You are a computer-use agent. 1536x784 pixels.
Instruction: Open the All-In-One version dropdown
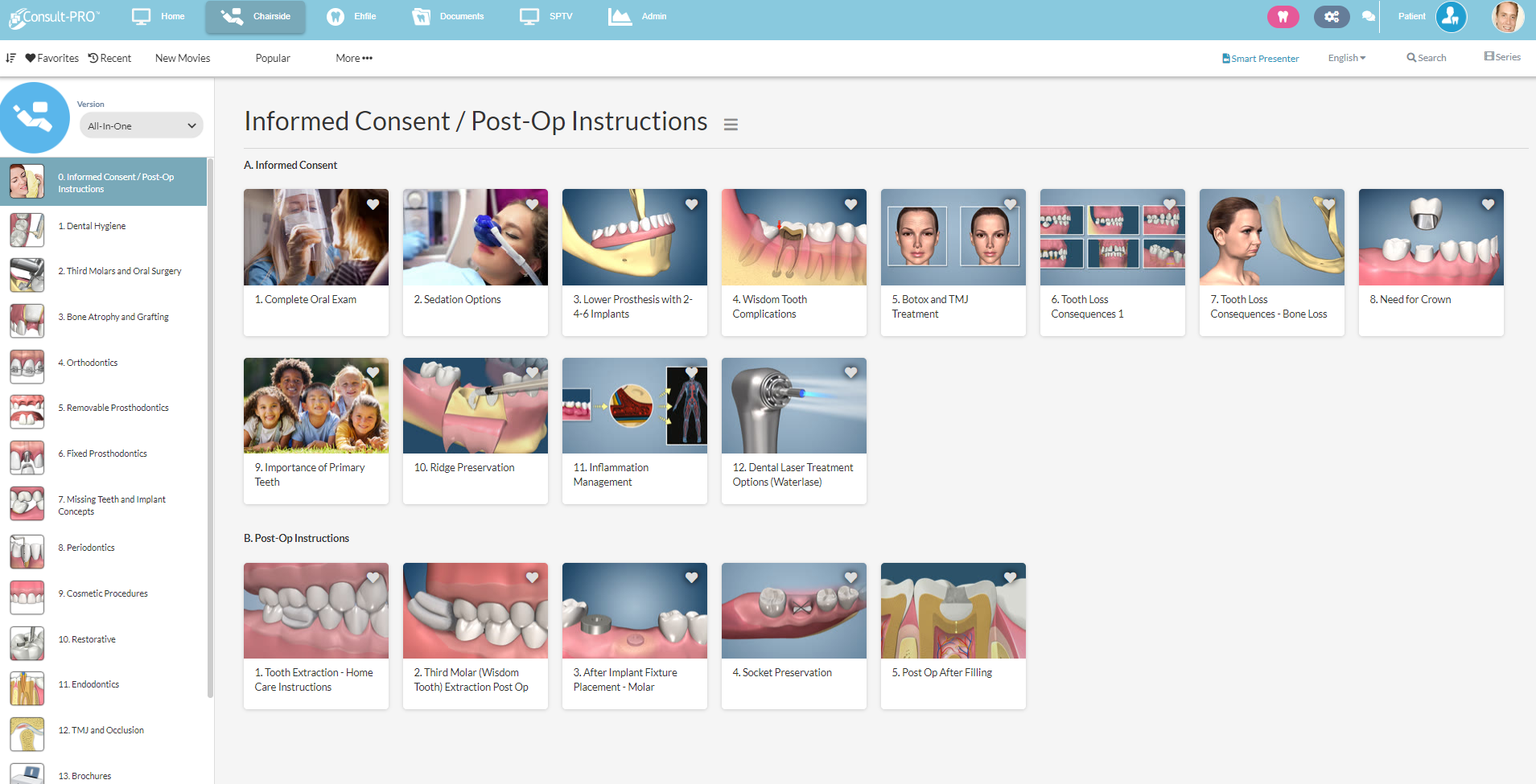click(141, 125)
